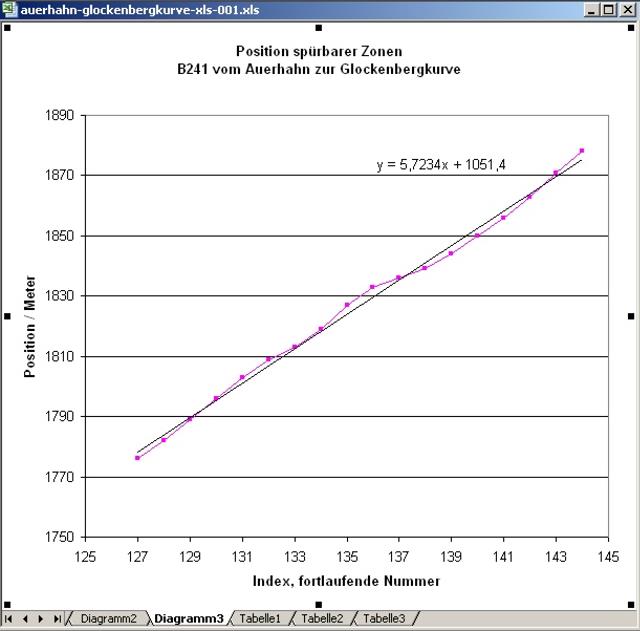The height and width of the screenshot is (631, 640).
Task: Jump to the first sheet tab arrow
Action: (10, 619)
